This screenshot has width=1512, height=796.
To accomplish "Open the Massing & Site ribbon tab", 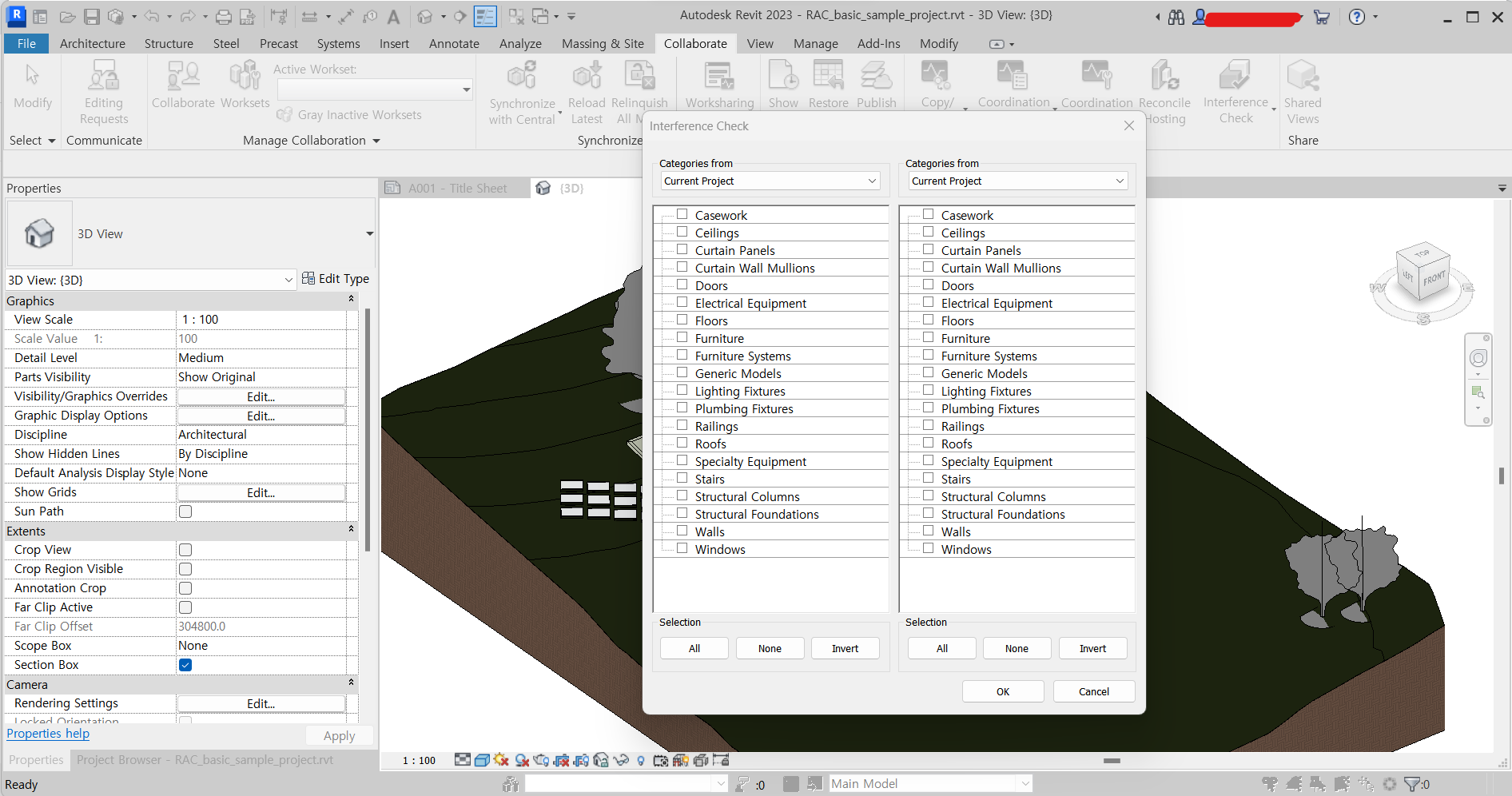I will 603,44.
